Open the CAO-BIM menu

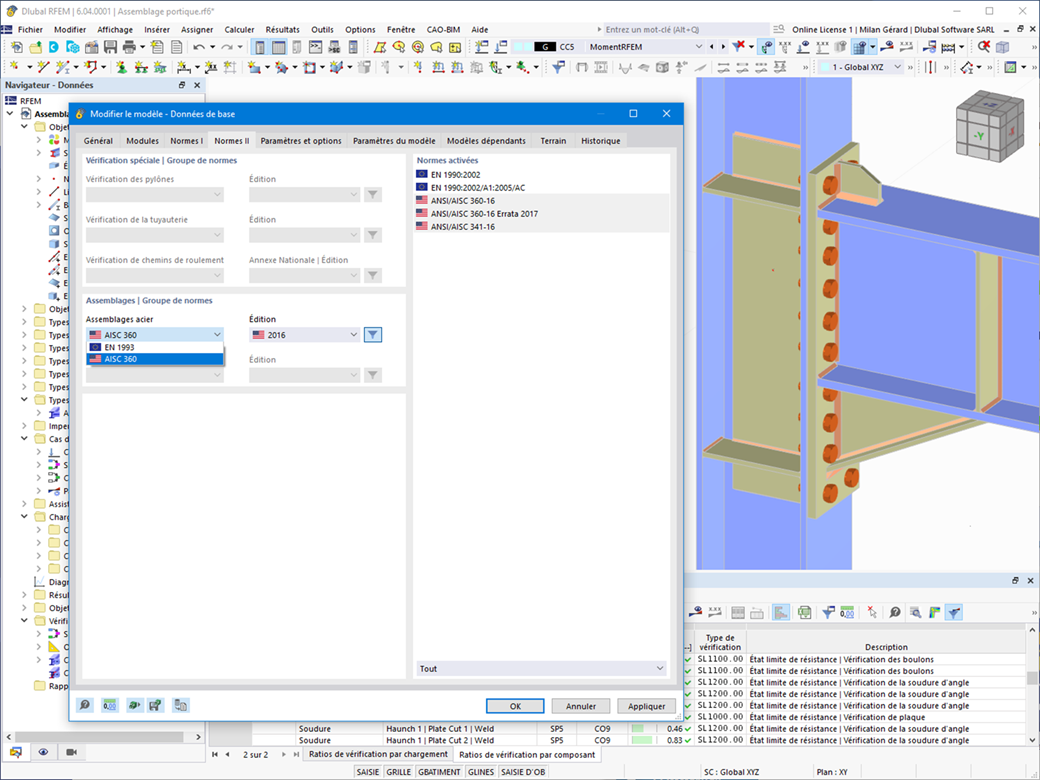(x=443, y=29)
